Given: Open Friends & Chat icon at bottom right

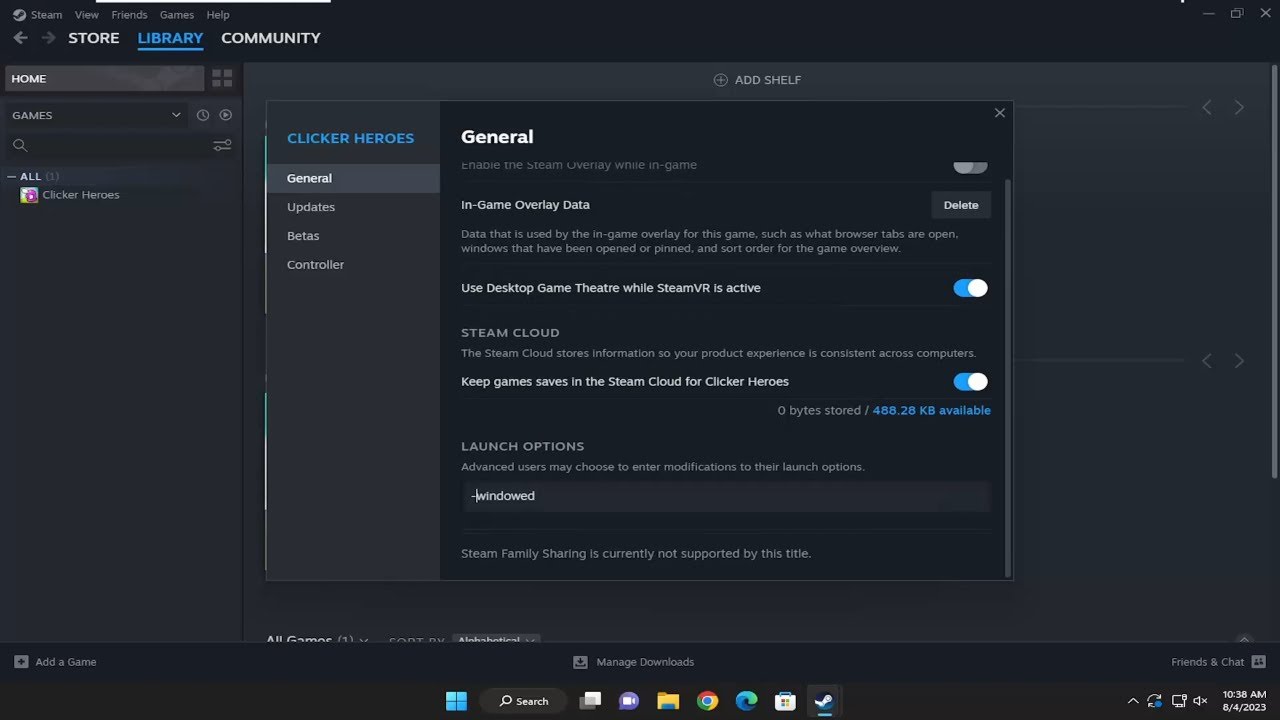Looking at the screenshot, I should pyautogui.click(x=1258, y=662).
